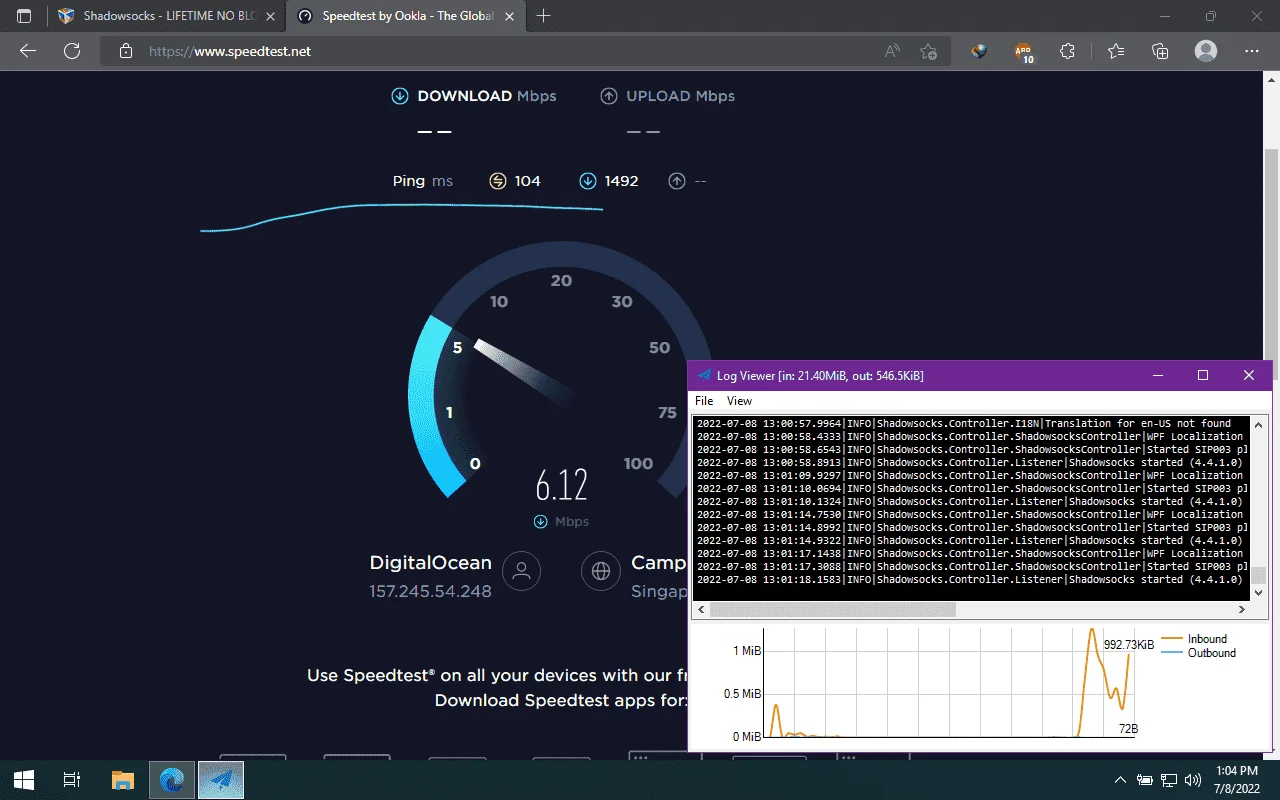This screenshot has width=1280, height=800.
Task: Click the log horizontal scrollbar right arrow
Action: point(1243,609)
